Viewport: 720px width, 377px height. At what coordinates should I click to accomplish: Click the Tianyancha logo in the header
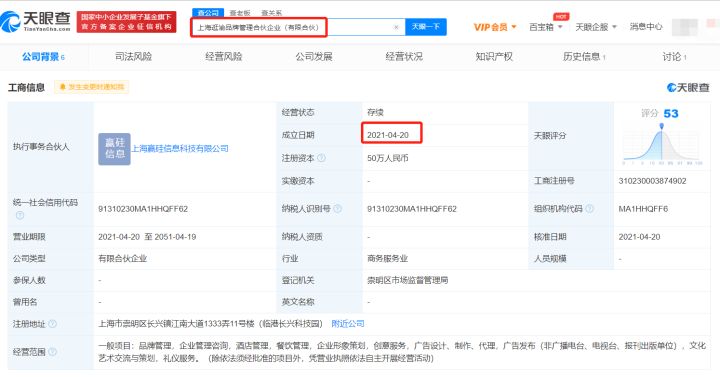pyautogui.click(x=35, y=22)
